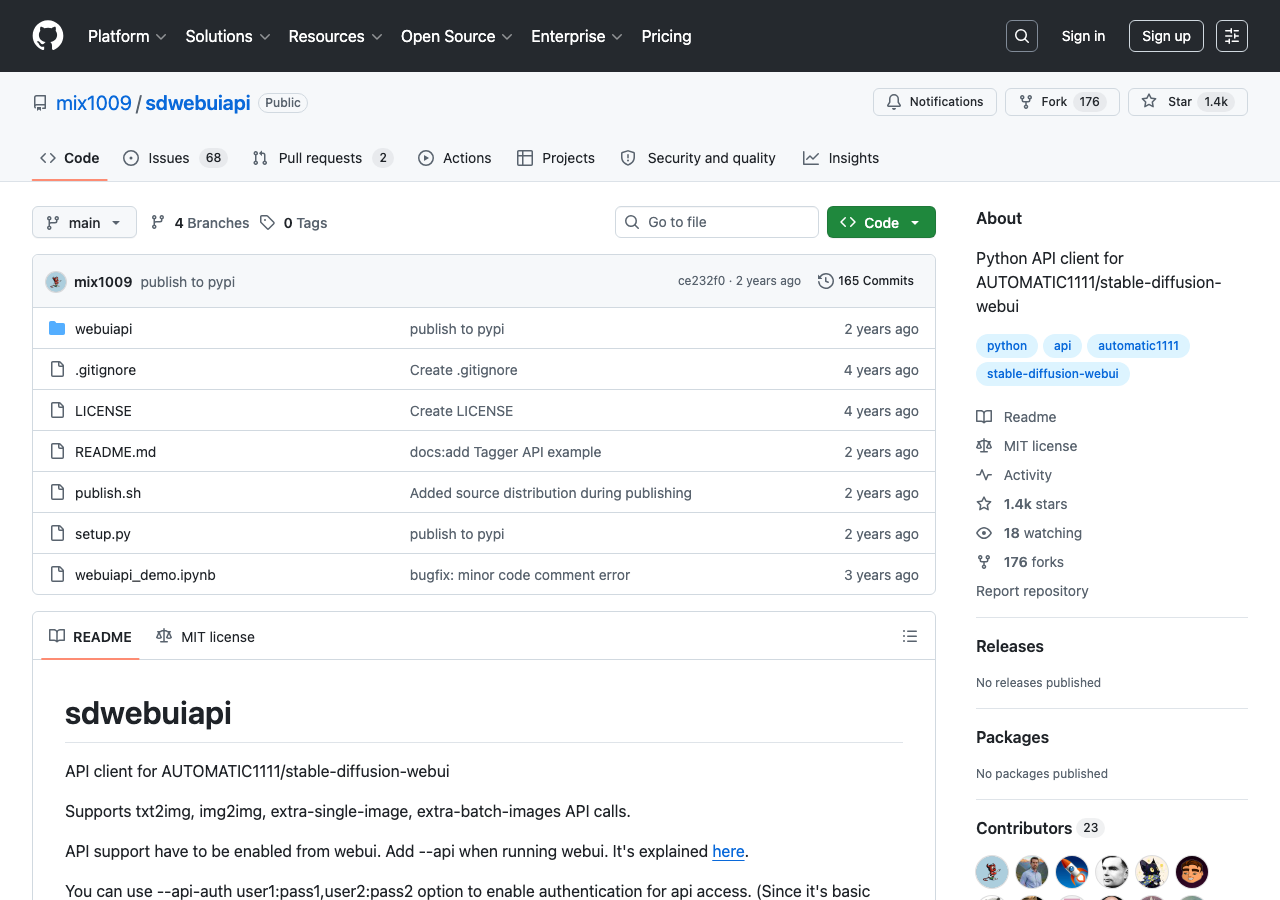Expand the Platform menu
Image resolution: width=1280 pixels, height=900 pixels.
coord(127,36)
